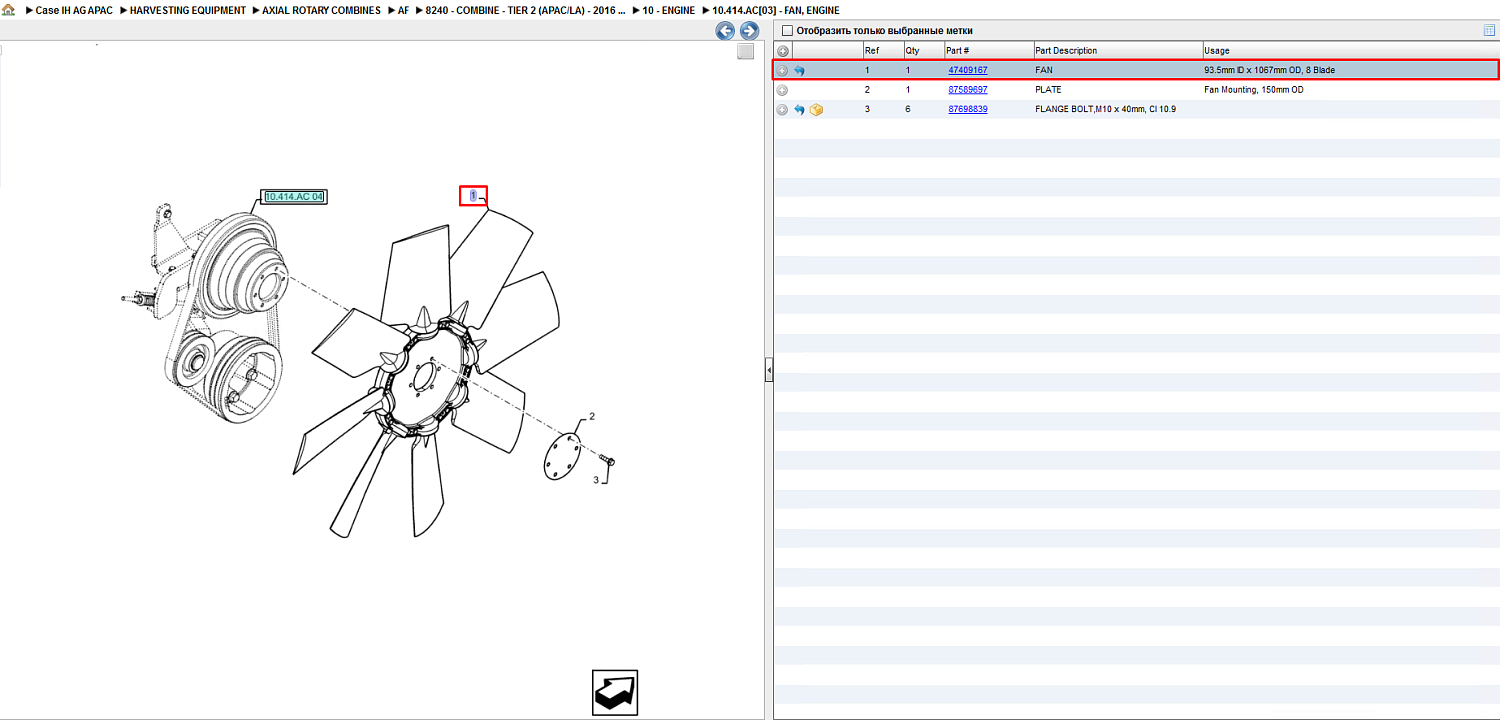The height and width of the screenshot is (720, 1500).
Task: Select the PLATE description cell
Action: point(1048,90)
